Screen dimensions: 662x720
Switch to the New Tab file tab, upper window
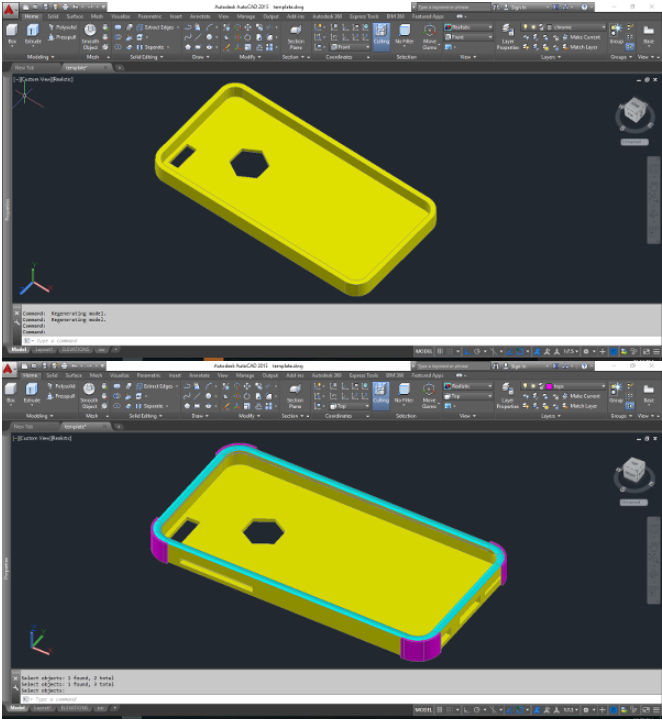[x=24, y=68]
